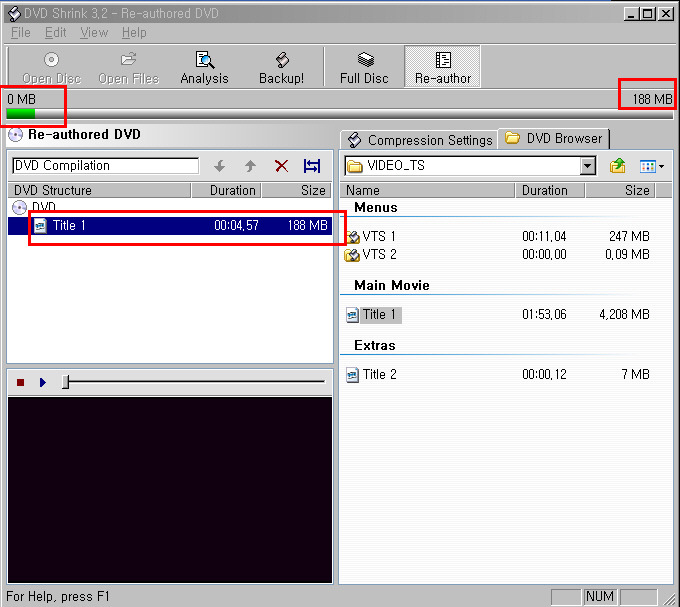Screen dimensions: 680x607
Task: Click the 247 MB size of VTS 1
Action: coord(629,237)
